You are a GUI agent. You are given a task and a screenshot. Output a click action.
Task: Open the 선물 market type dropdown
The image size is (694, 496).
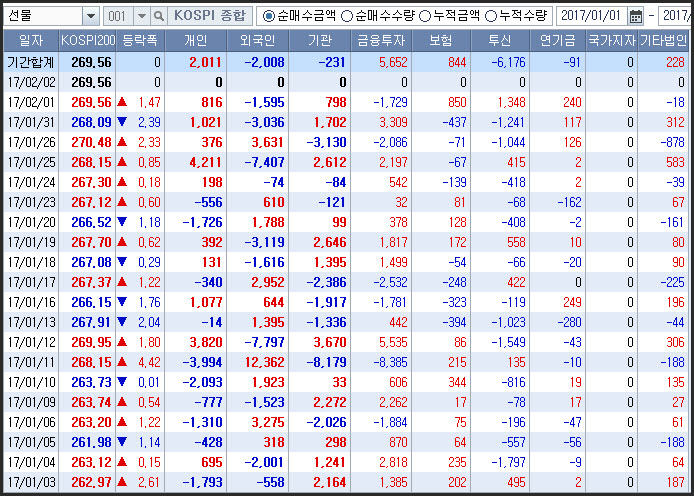[91, 16]
